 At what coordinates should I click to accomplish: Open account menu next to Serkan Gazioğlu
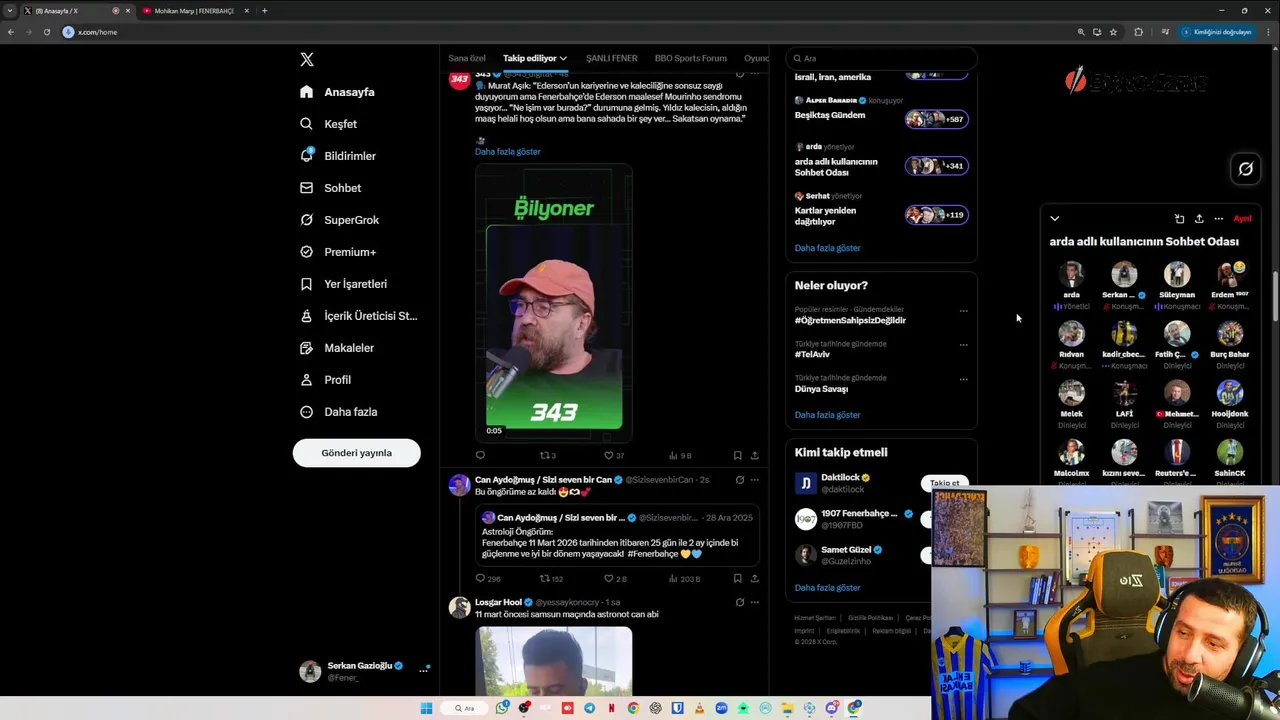pos(423,670)
